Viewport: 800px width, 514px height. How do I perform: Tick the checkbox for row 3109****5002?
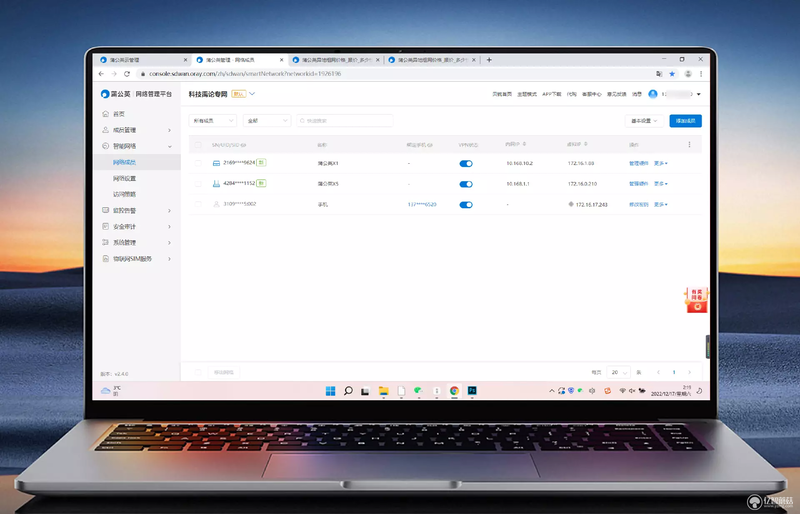tap(198, 204)
